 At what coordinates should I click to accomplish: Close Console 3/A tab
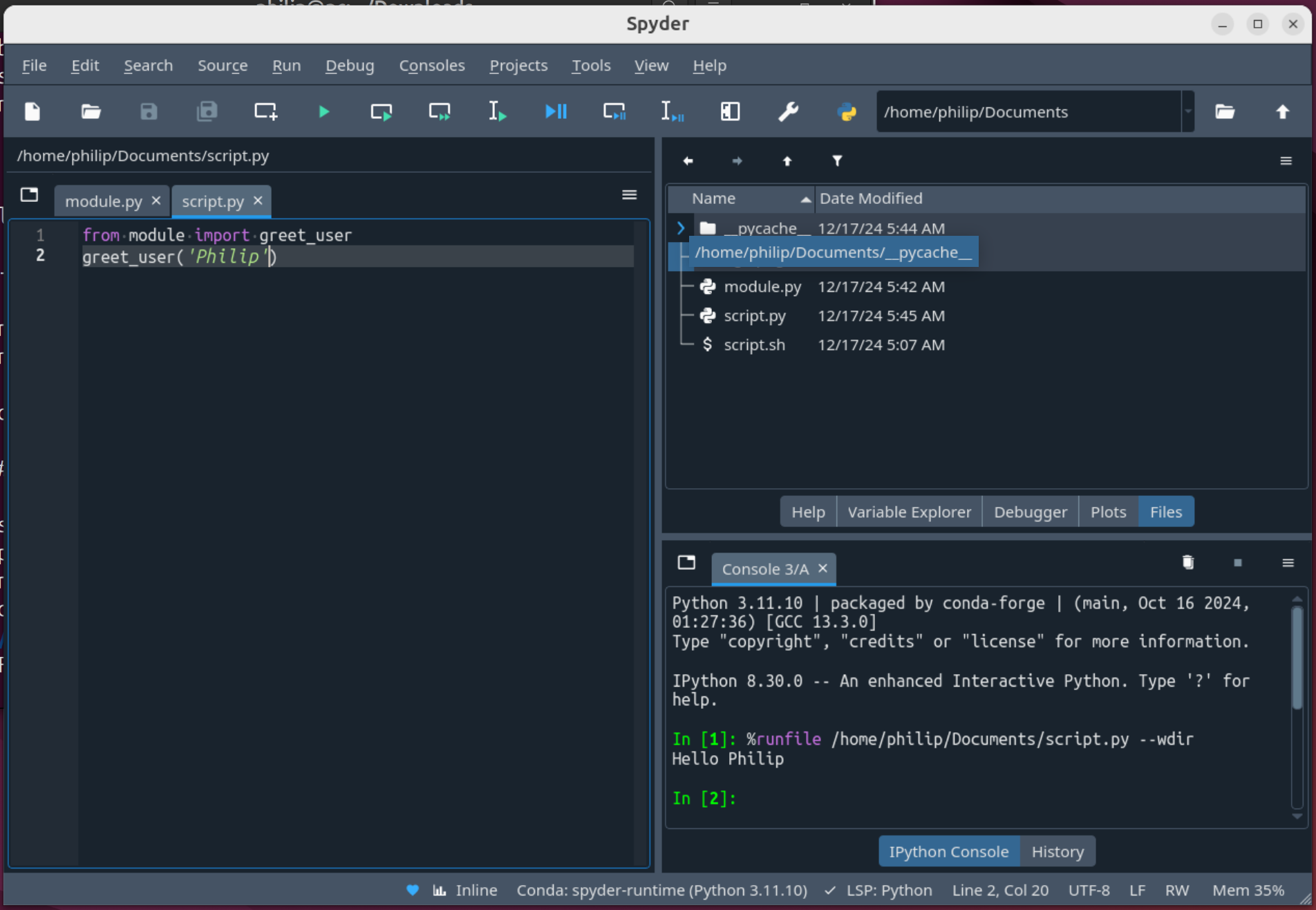[x=822, y=568]
